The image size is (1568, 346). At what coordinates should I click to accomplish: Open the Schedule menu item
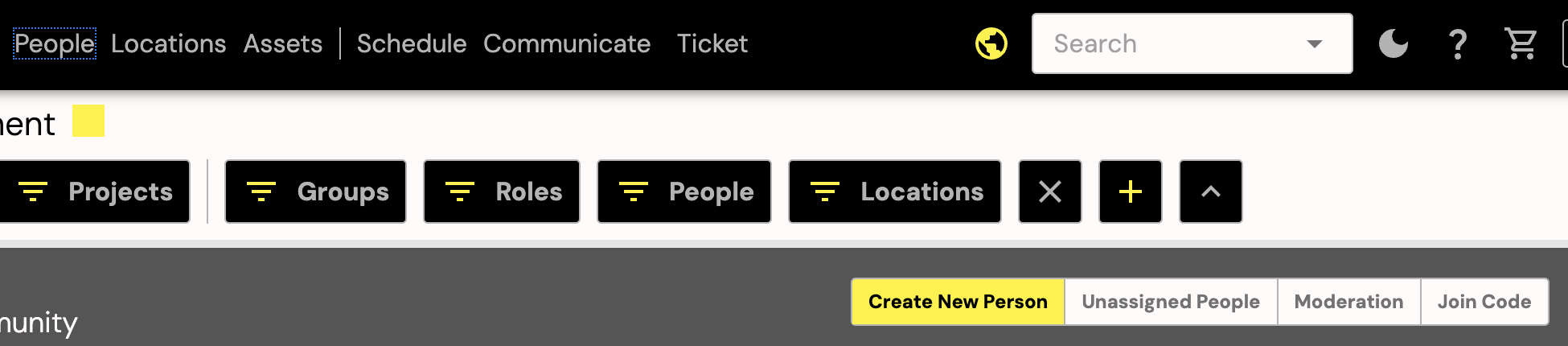[x=412, y=43]
